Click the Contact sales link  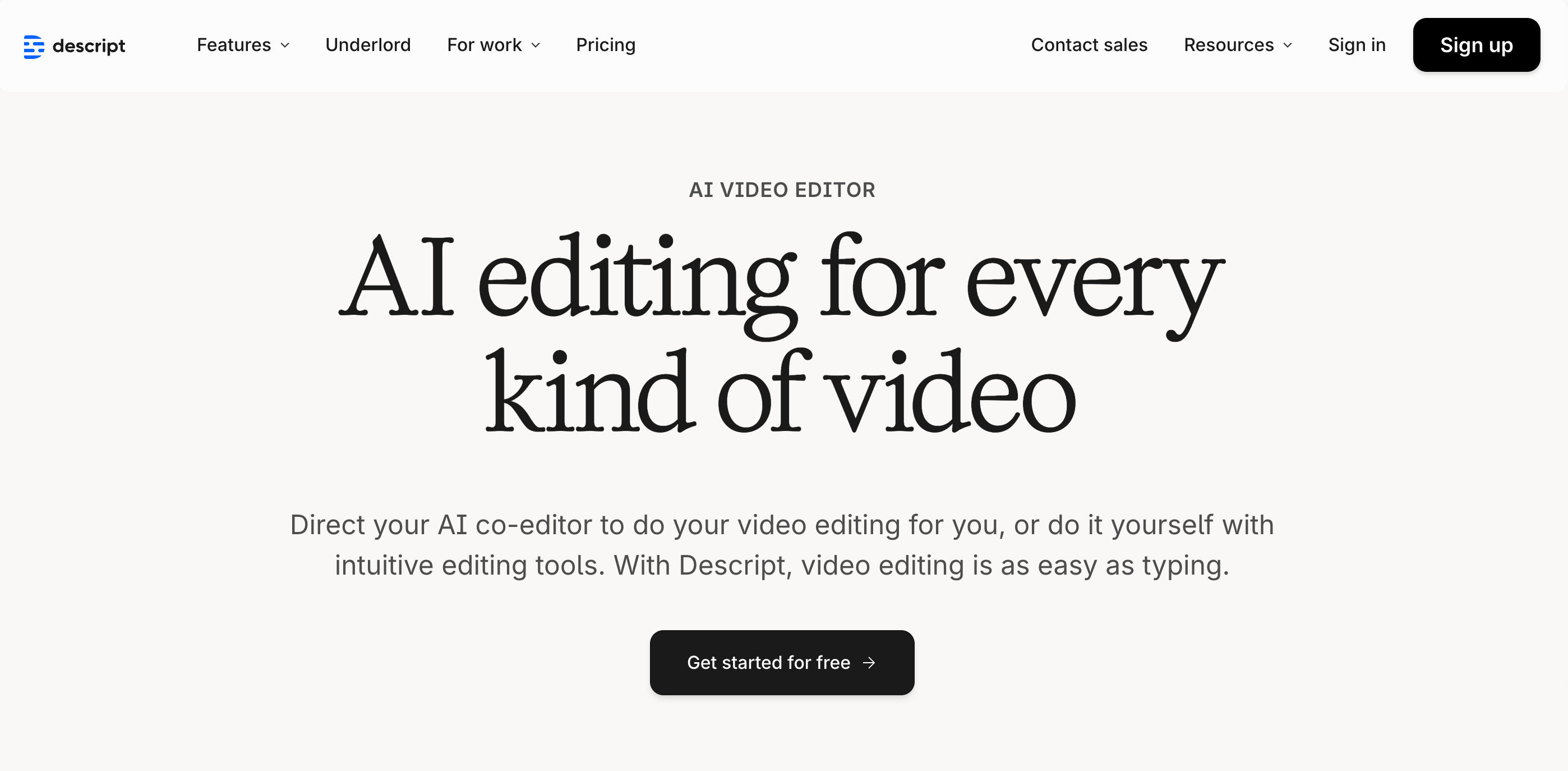pyautogui.click(x=1090, y=44)
